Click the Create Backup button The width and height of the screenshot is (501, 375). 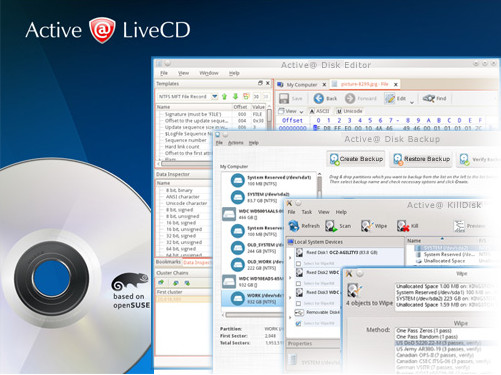[356, 159]
